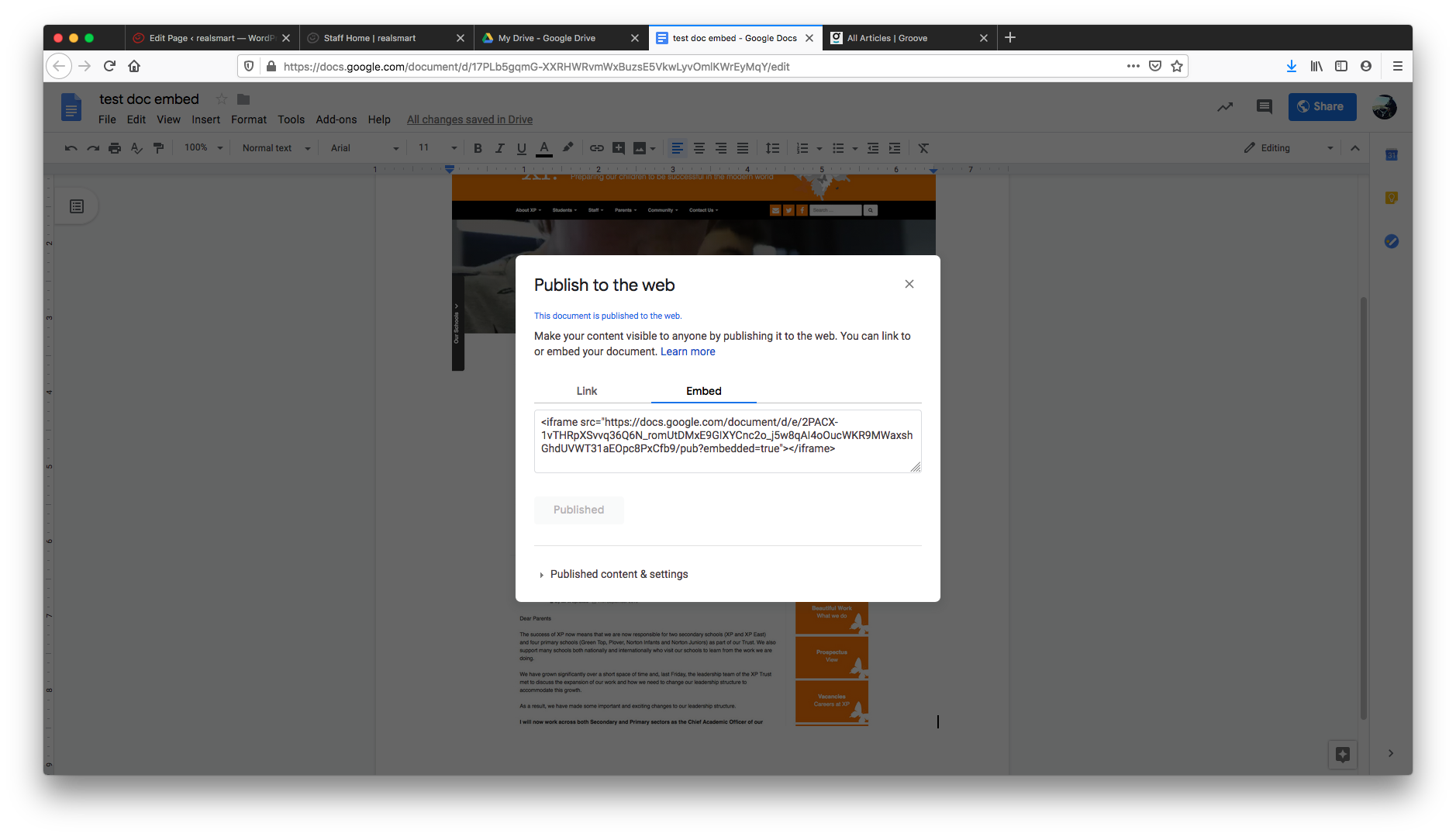Click the Add comment toolbar icon

619,148
